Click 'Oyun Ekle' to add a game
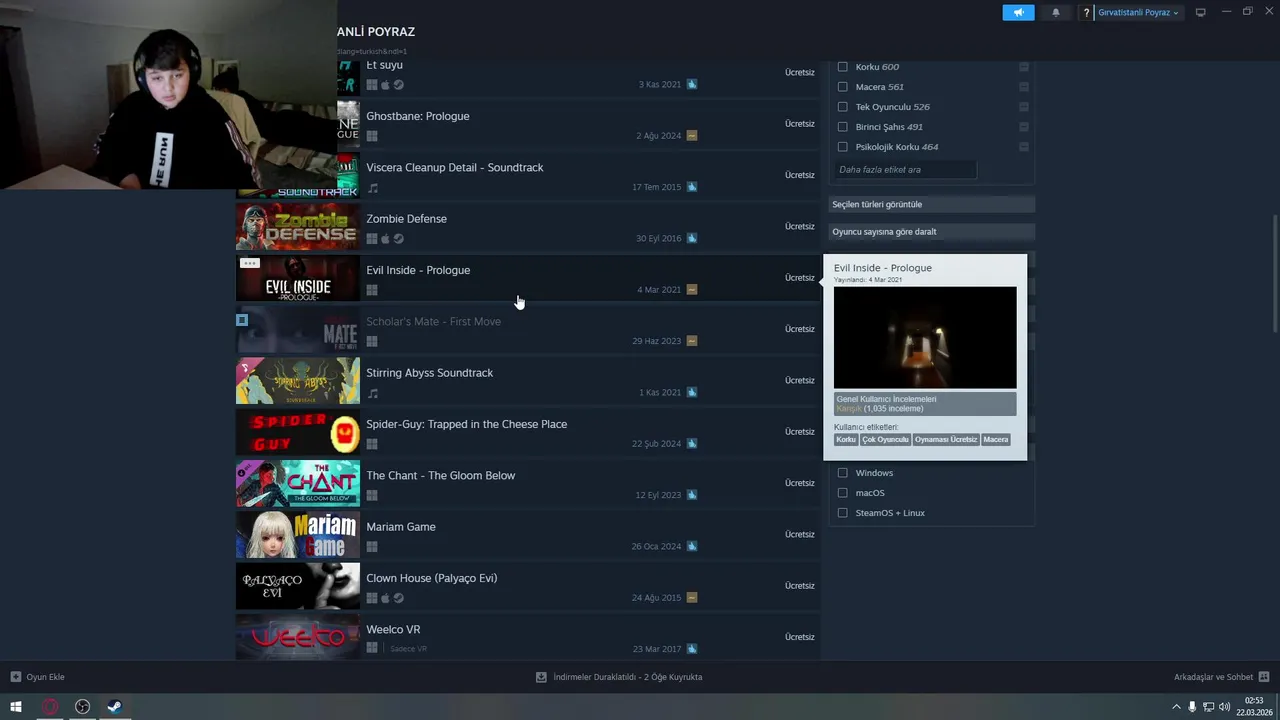This screenshot has width=1280, height=720. pyautogui.click(x=38, y=677)
